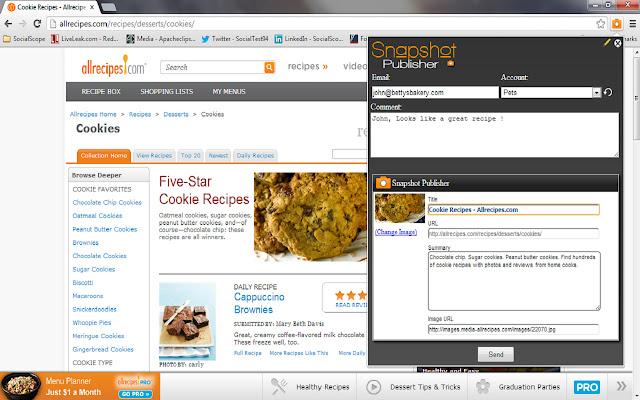Switch to the Newest tab
640x400 pixels.
(x=218, y=156)
